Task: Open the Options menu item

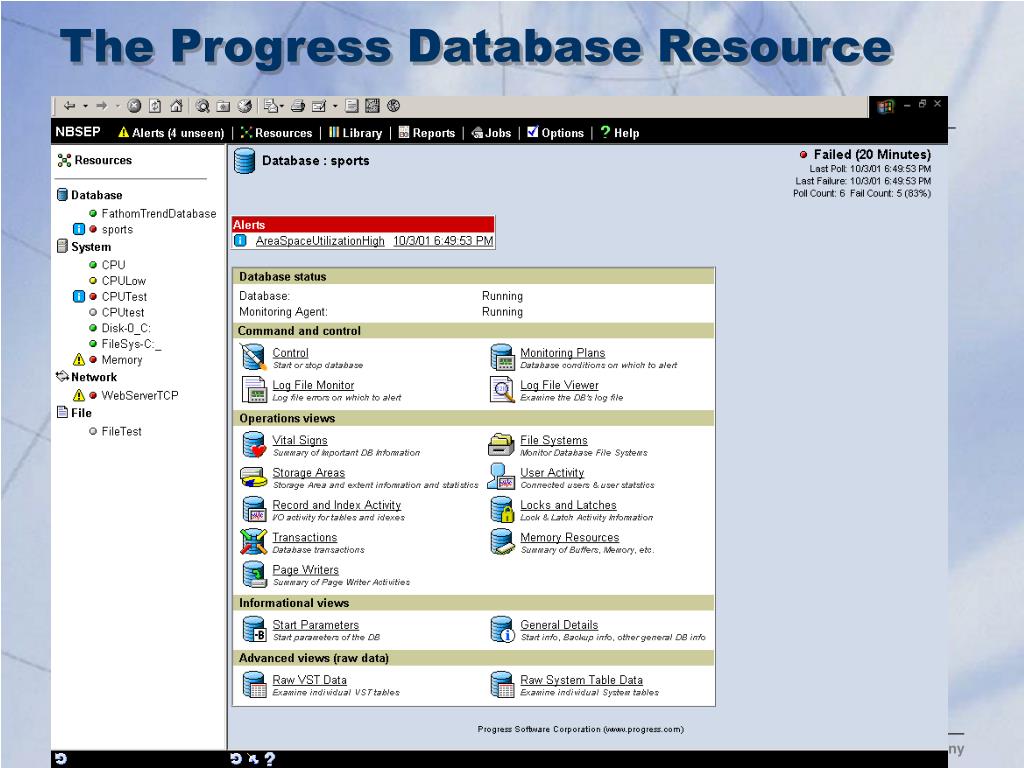Action: coord(555,133)
